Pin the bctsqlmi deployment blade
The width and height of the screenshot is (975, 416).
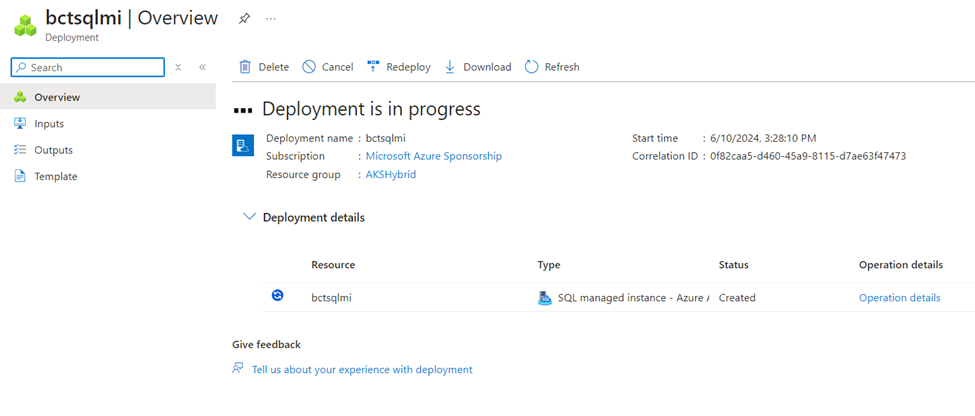pos(244,19)
